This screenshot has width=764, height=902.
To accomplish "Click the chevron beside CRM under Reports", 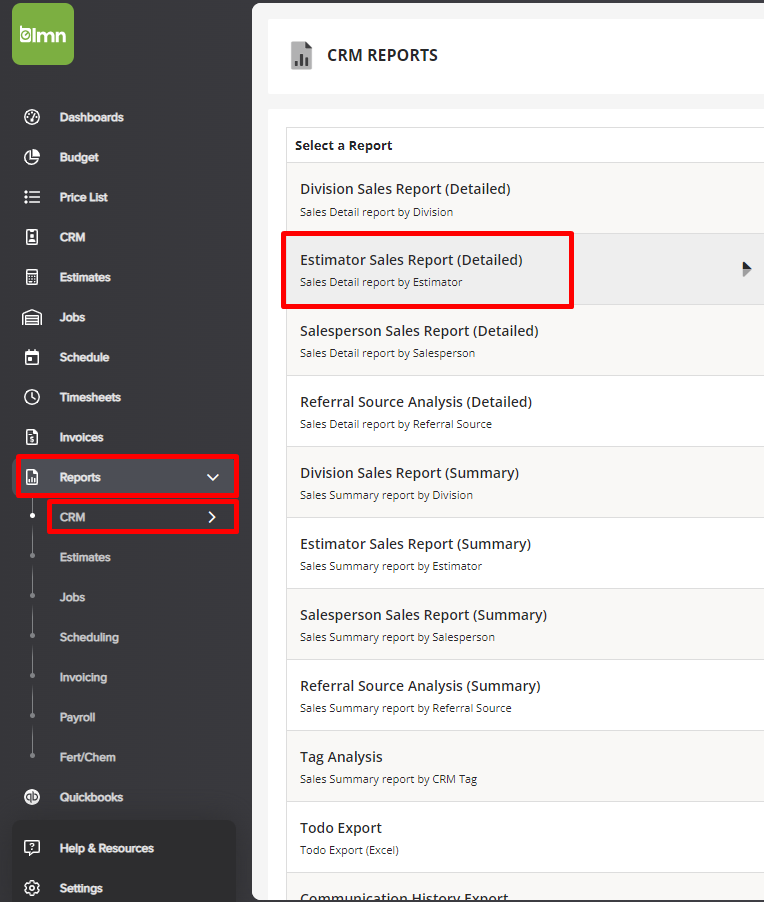I will [x=212, y=517].
